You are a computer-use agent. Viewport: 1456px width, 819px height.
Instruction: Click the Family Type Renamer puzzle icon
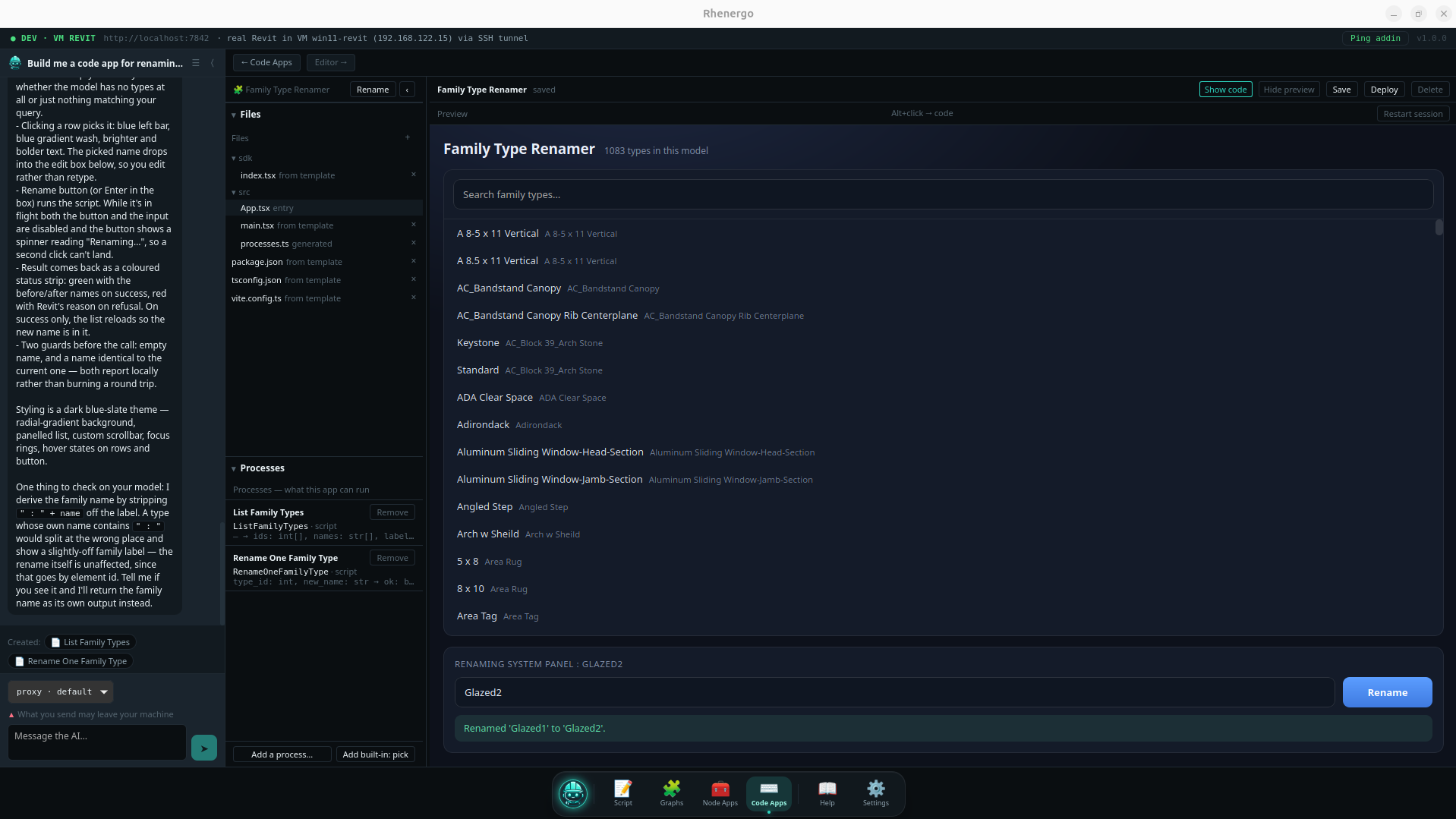(238, 90)
